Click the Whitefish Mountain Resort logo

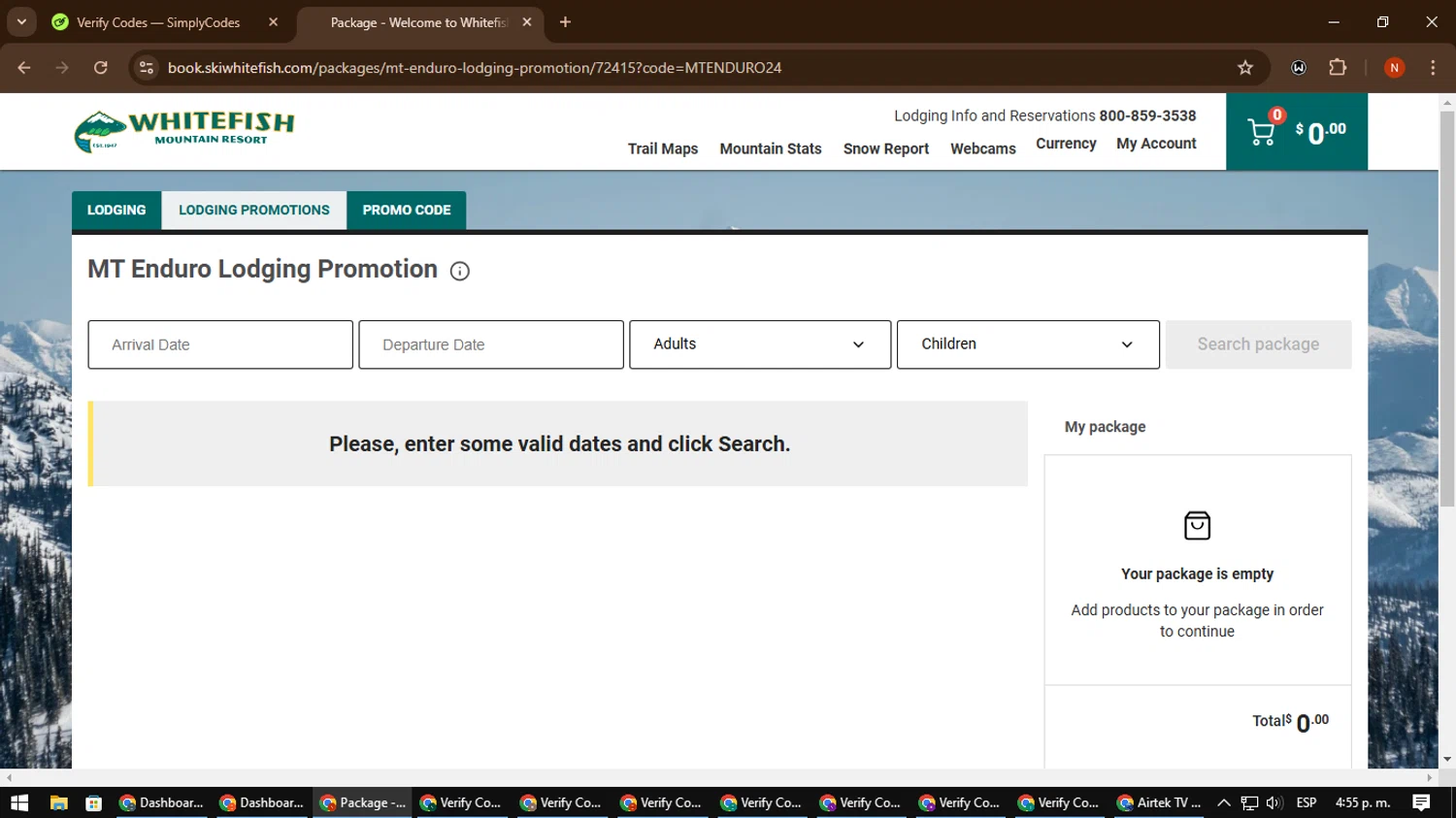pyautogui.click(x=184, y=131)
